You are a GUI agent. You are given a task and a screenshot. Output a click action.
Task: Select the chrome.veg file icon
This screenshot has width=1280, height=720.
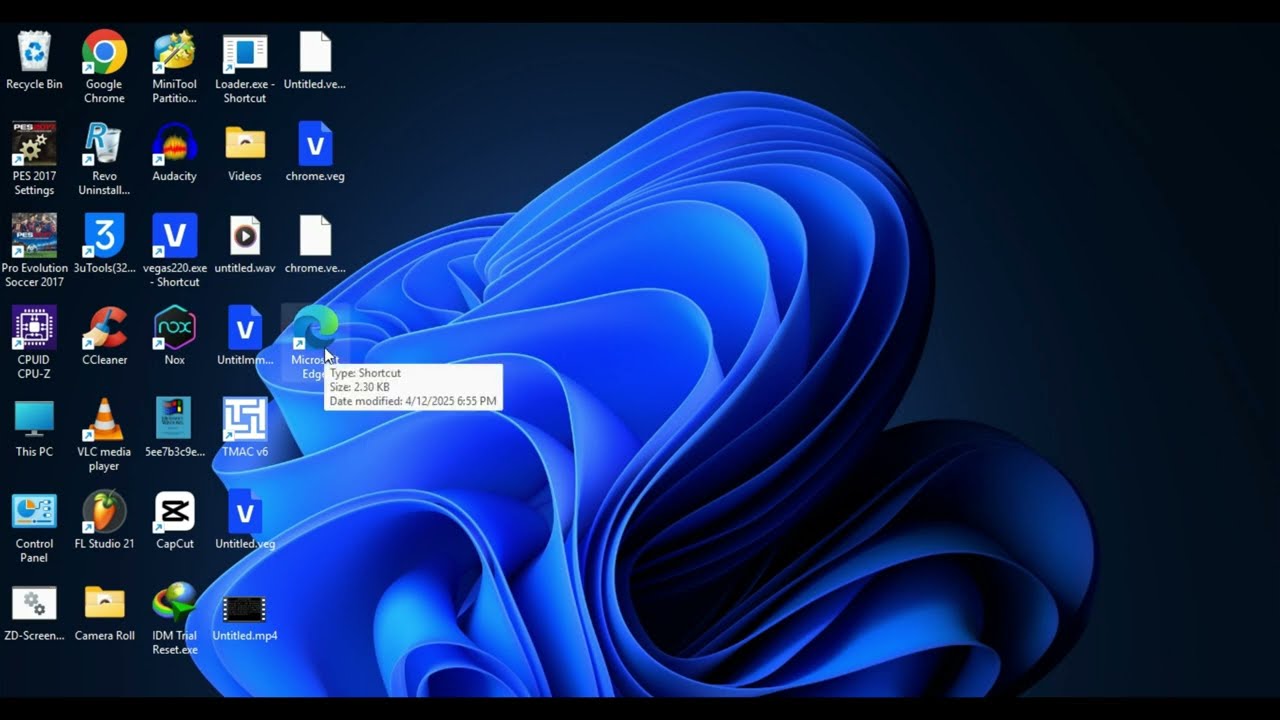coord(315,144)
